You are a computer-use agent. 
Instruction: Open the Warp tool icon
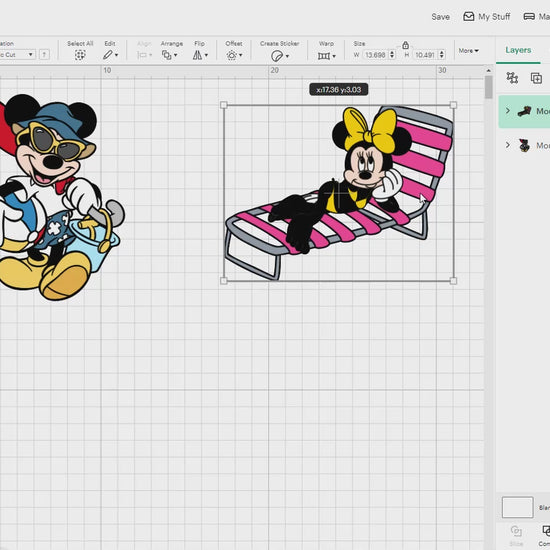(x=324, y=56)
